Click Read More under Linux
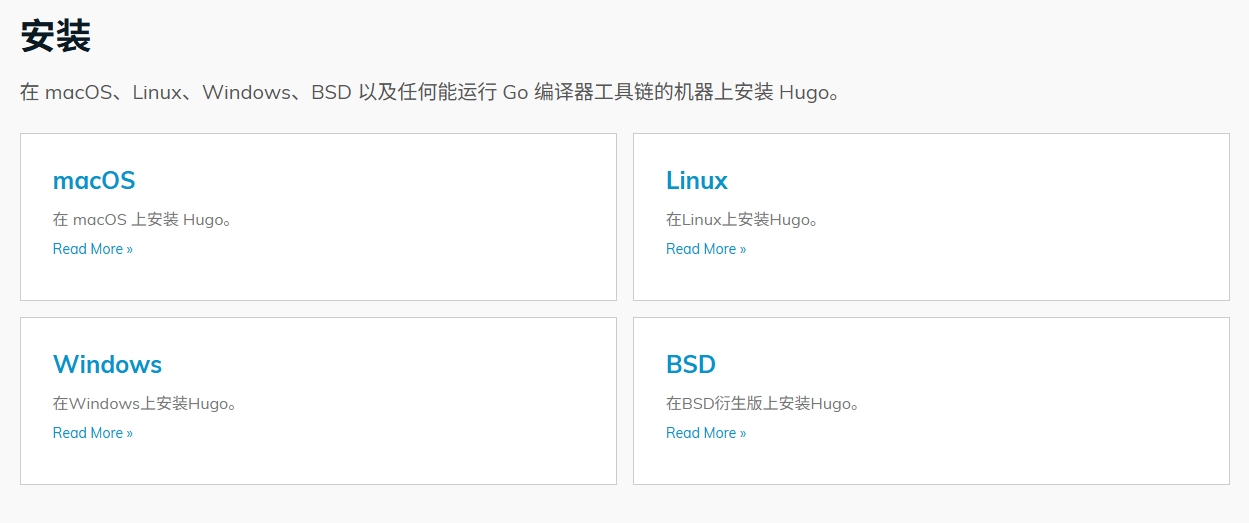The width and height of the screenshot is (1249, 523). (x=705, y=249)
